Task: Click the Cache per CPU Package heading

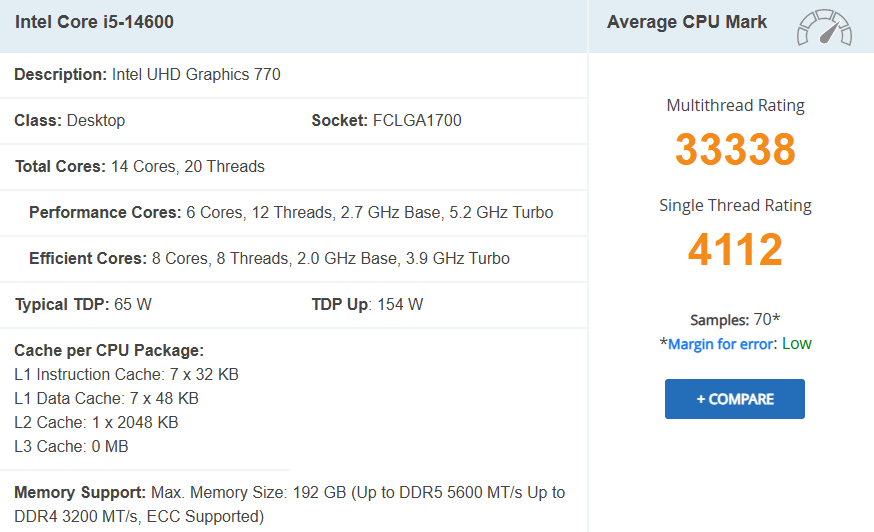Action: point(109,350)
